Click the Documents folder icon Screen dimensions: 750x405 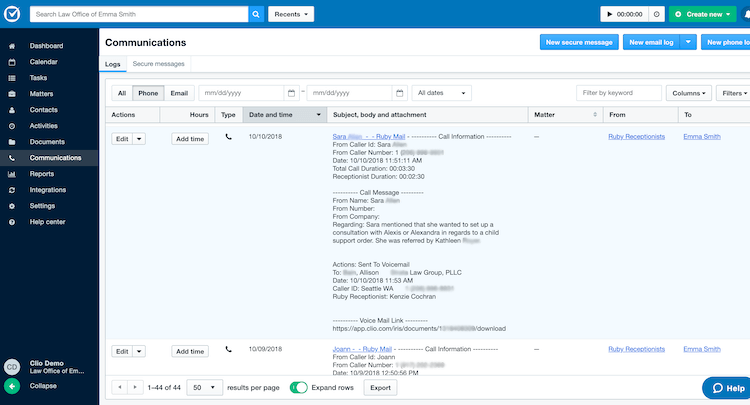12,142
